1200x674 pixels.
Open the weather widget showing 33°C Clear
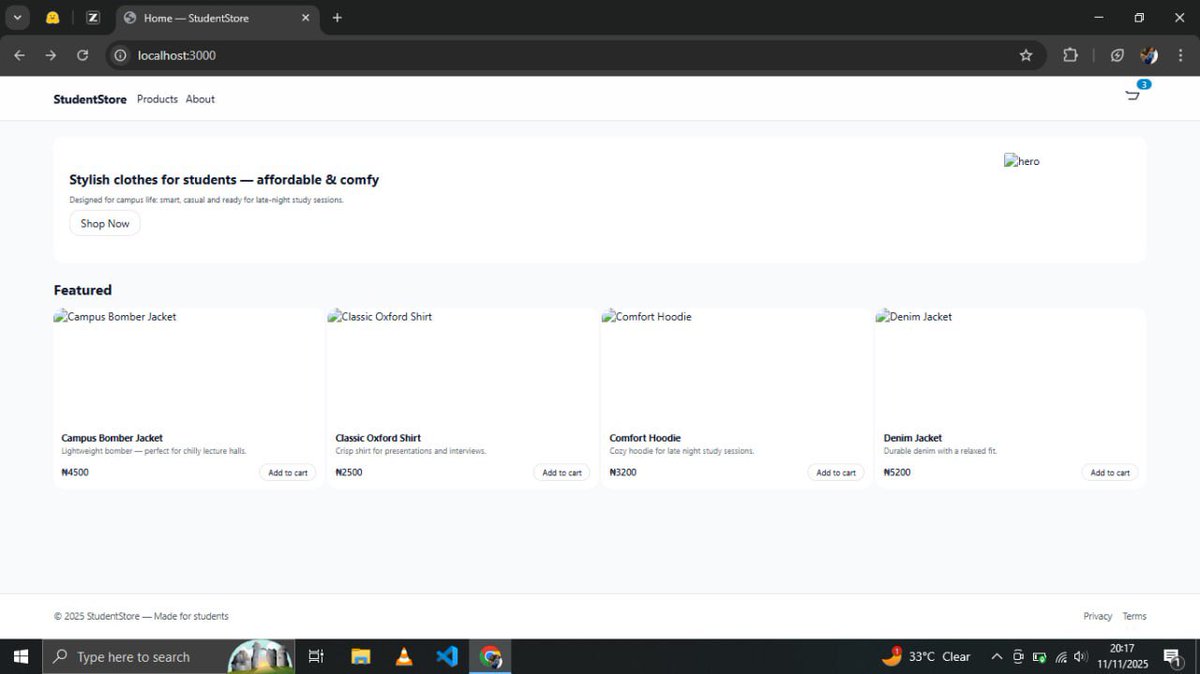(926, 657)
